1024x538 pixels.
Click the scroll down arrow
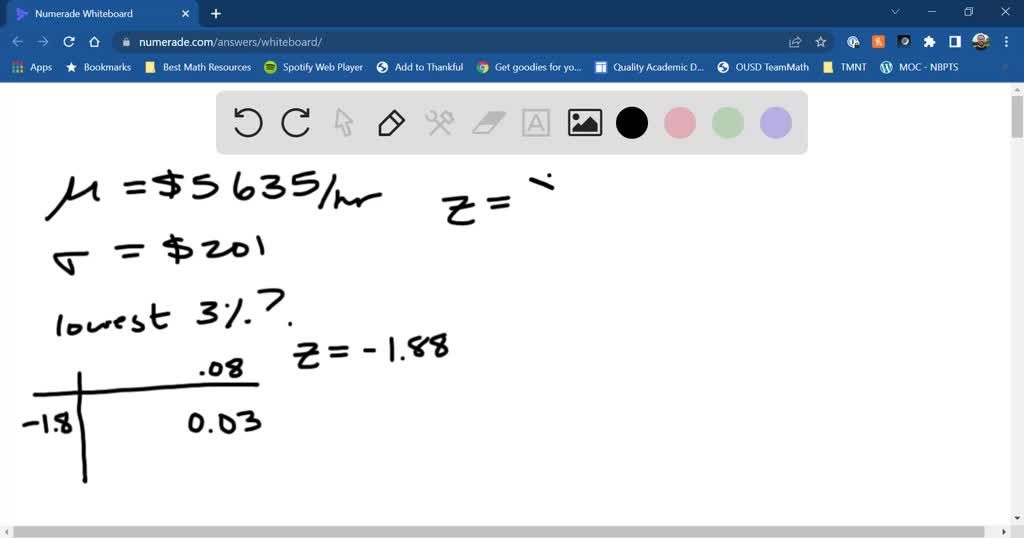[x=1017, y=518]
